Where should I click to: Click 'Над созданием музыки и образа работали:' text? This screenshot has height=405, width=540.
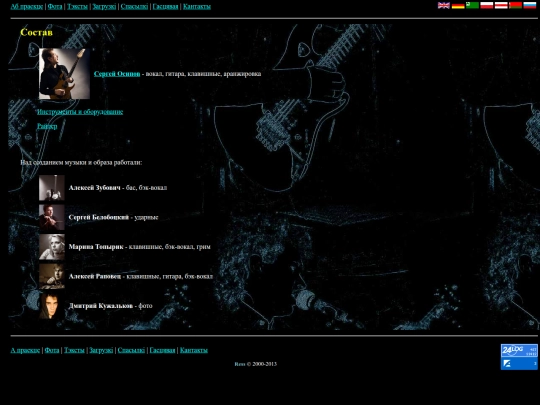pyautogui.click(x=81, y=163)
